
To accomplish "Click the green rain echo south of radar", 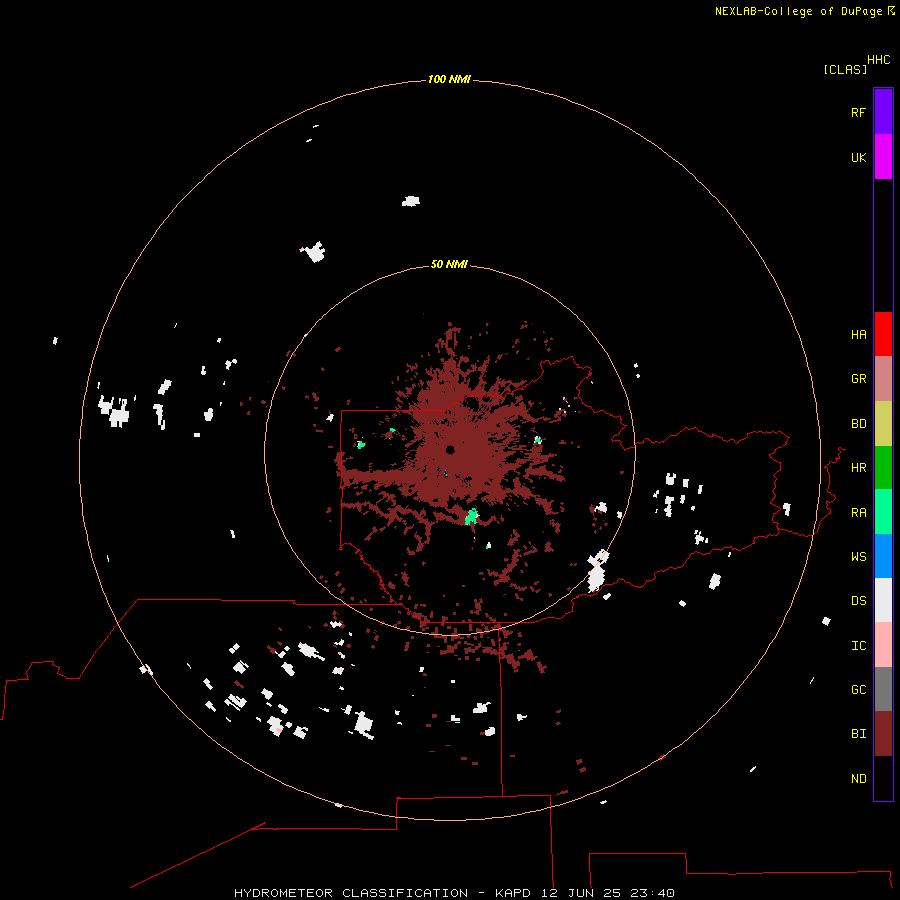I will click(x=471, y=517).
